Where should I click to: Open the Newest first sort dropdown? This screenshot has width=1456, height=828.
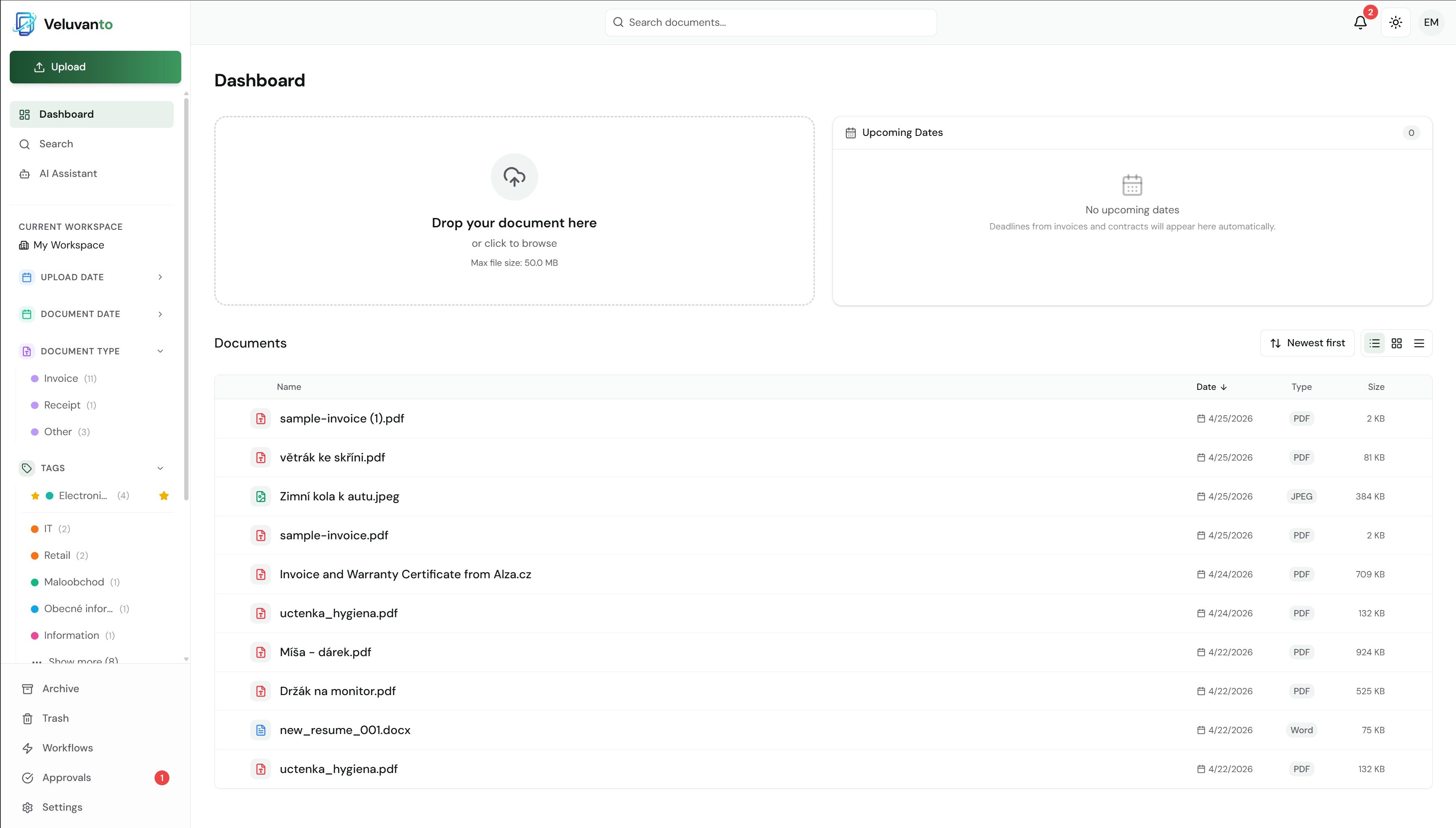click(x=1307, y=343)
